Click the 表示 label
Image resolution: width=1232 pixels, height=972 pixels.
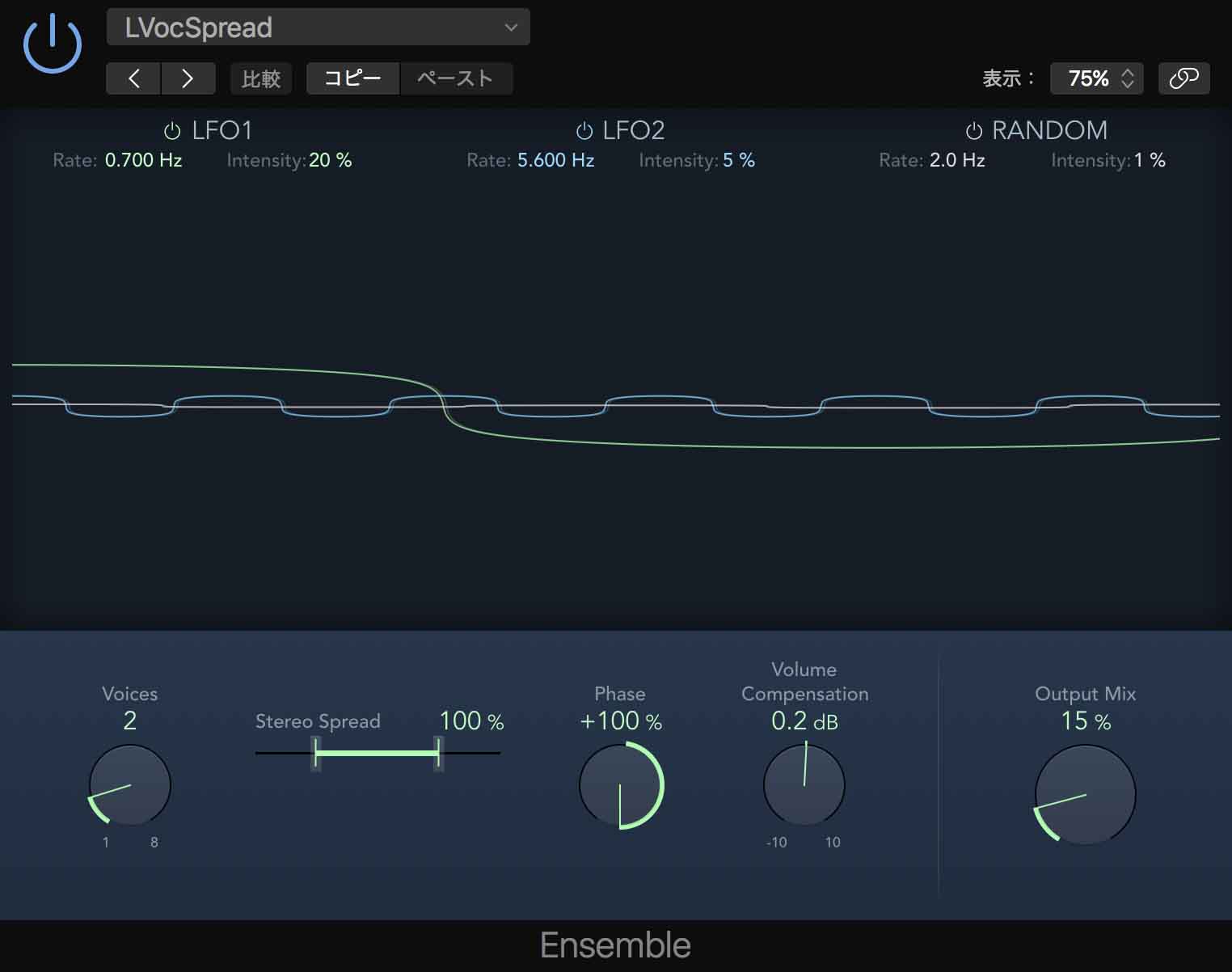coord(1007,78)
